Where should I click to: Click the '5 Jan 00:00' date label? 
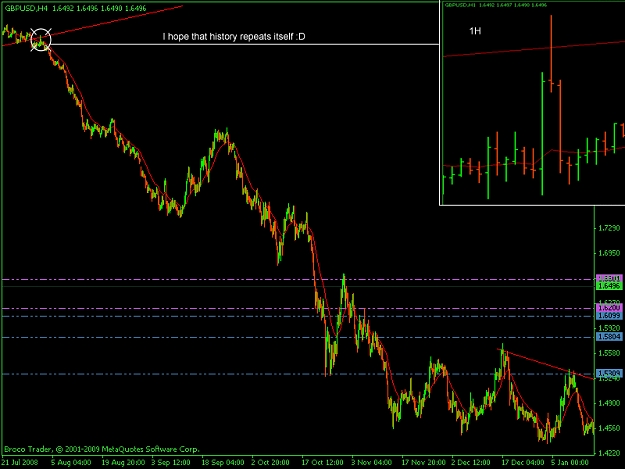(x=570, y=463)
